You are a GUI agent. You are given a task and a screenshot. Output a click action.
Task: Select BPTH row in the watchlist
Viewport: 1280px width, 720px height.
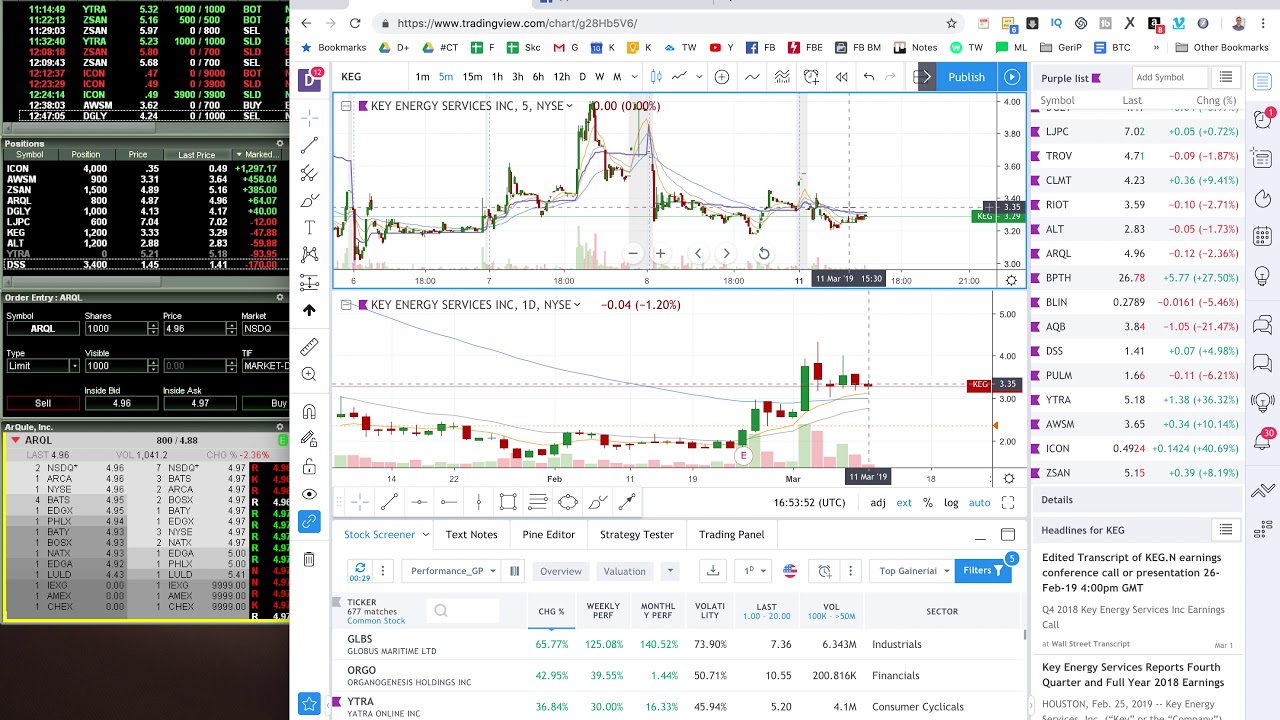[x=1138, y=278]
